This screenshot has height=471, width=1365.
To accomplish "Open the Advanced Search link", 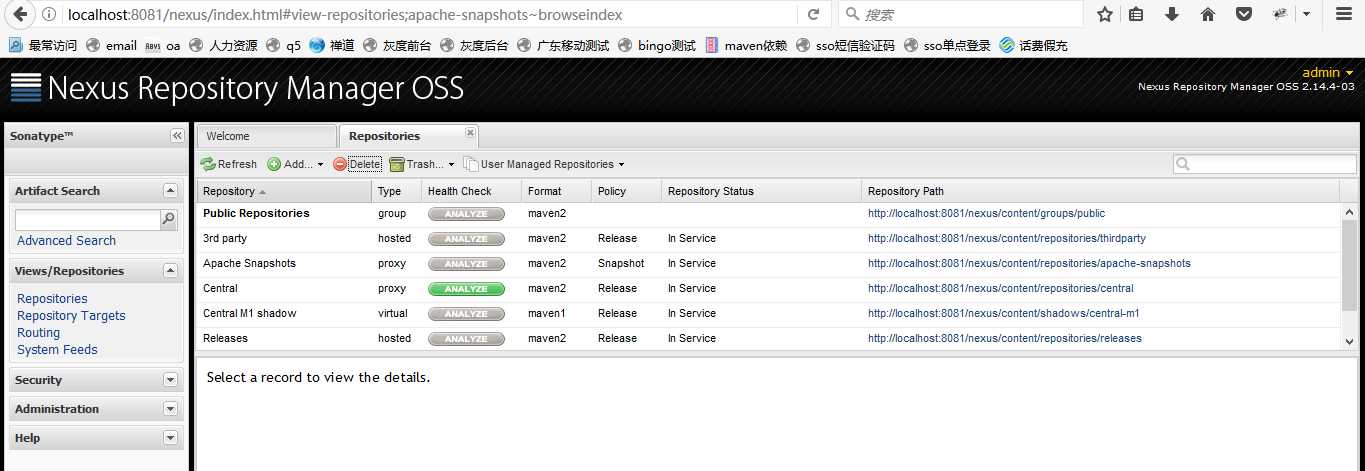I will (x=66, y=241).
